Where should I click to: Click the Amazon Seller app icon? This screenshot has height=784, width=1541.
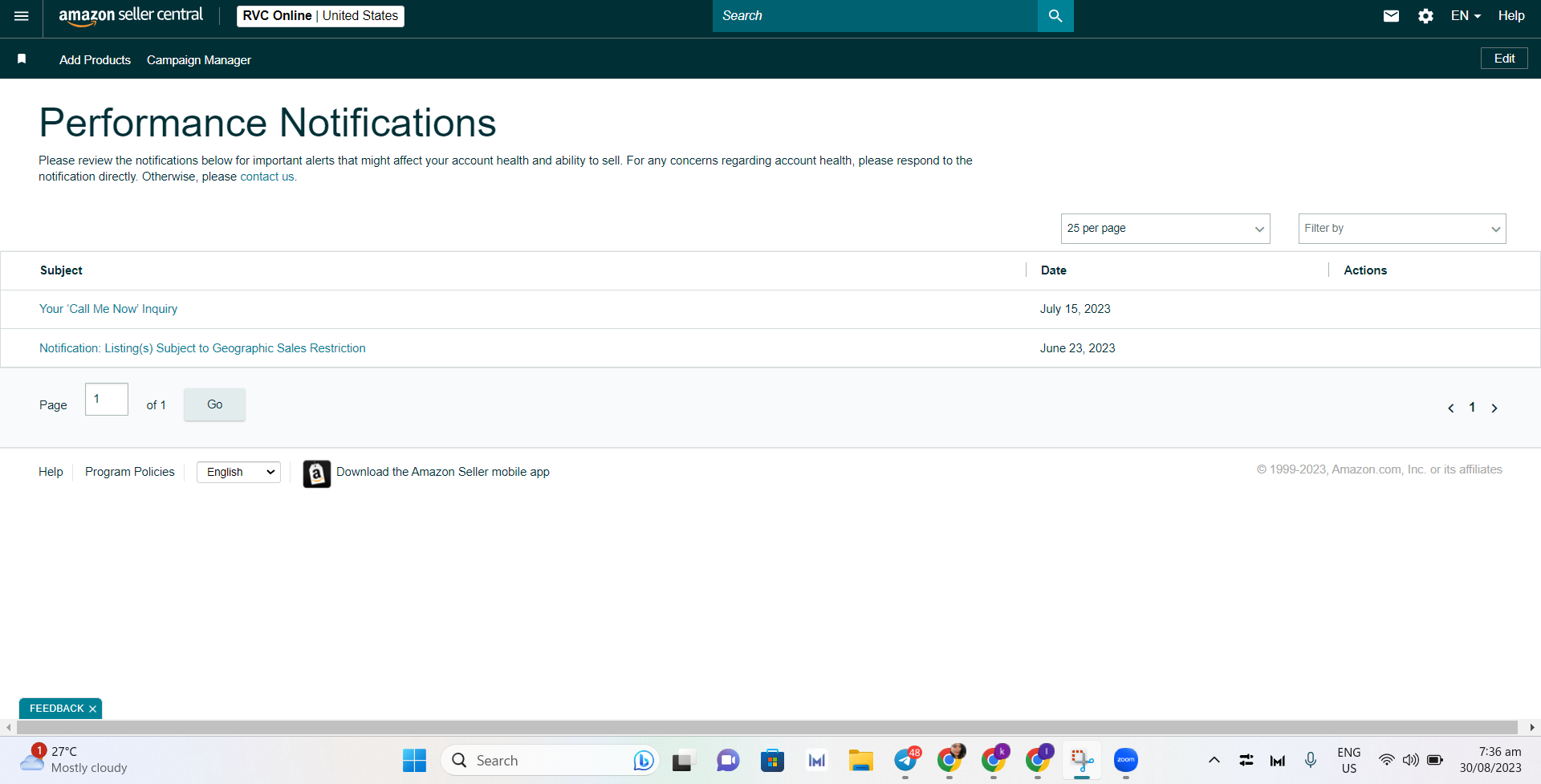[x=317, y=473]
